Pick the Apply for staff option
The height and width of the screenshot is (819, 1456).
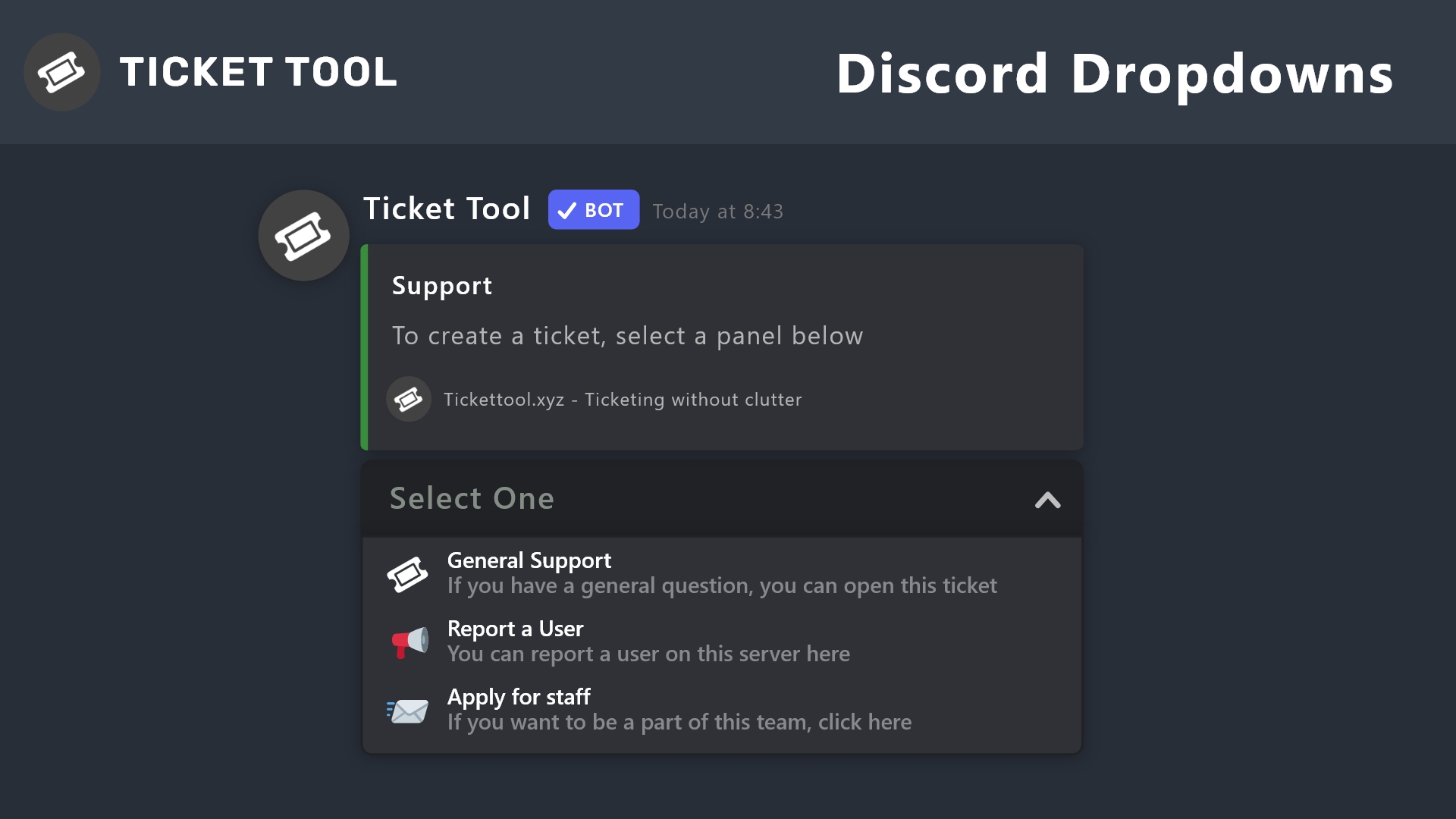519,697
